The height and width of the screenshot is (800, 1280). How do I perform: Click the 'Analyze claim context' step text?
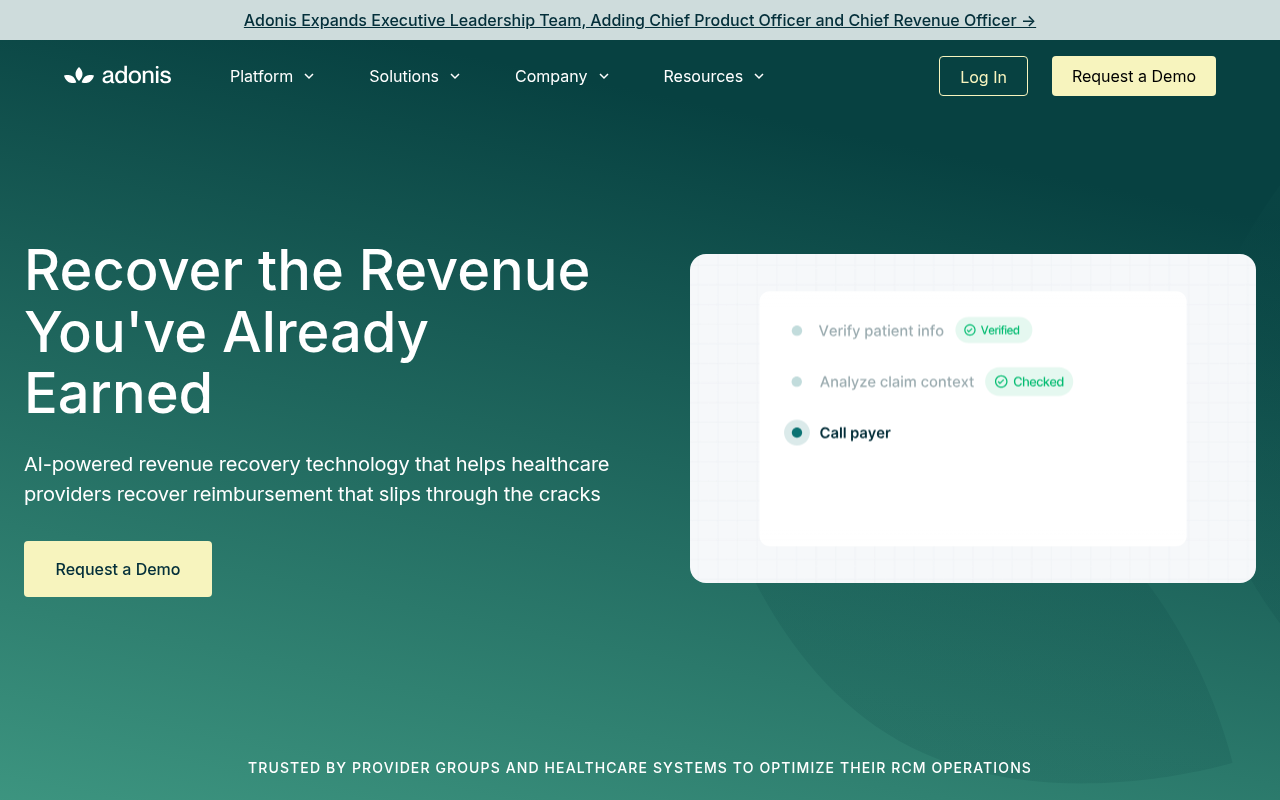897,382
